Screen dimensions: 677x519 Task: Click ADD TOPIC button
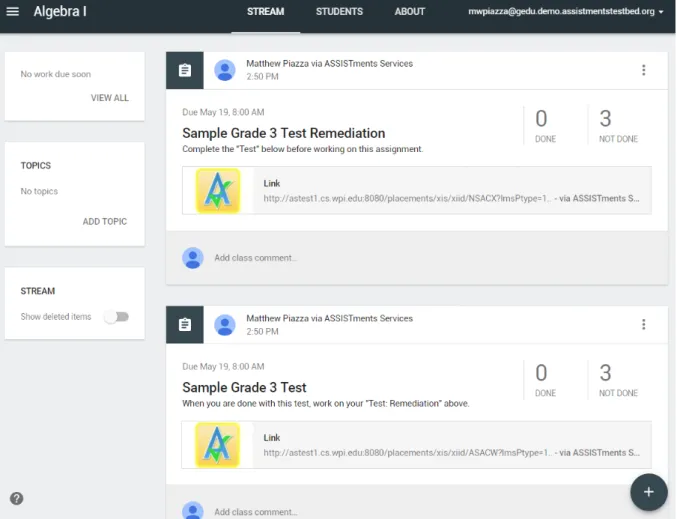(x=105, y=222)
